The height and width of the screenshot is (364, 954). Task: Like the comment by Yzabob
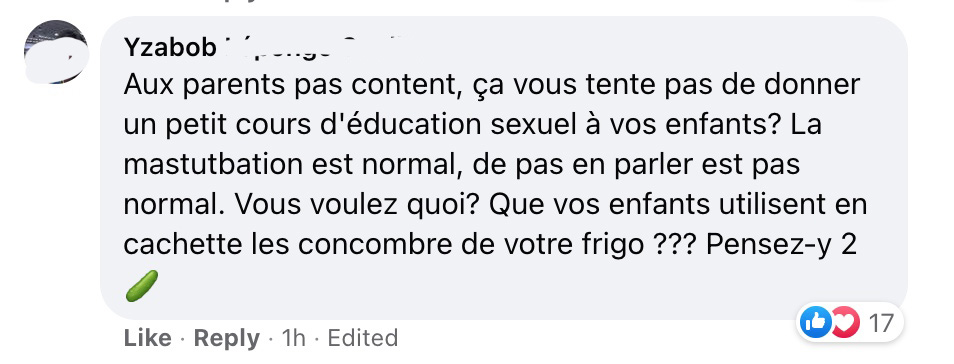point(147,338)
